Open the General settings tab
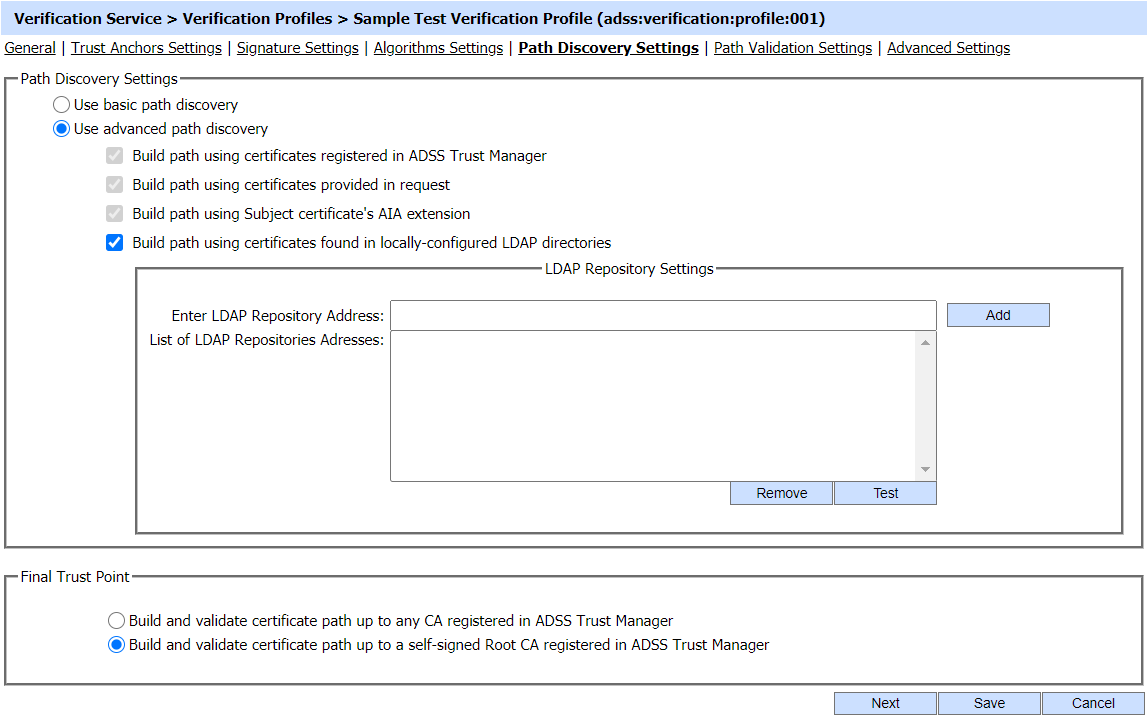Viewport: 1148px width, 717px height. coord(30,48)
